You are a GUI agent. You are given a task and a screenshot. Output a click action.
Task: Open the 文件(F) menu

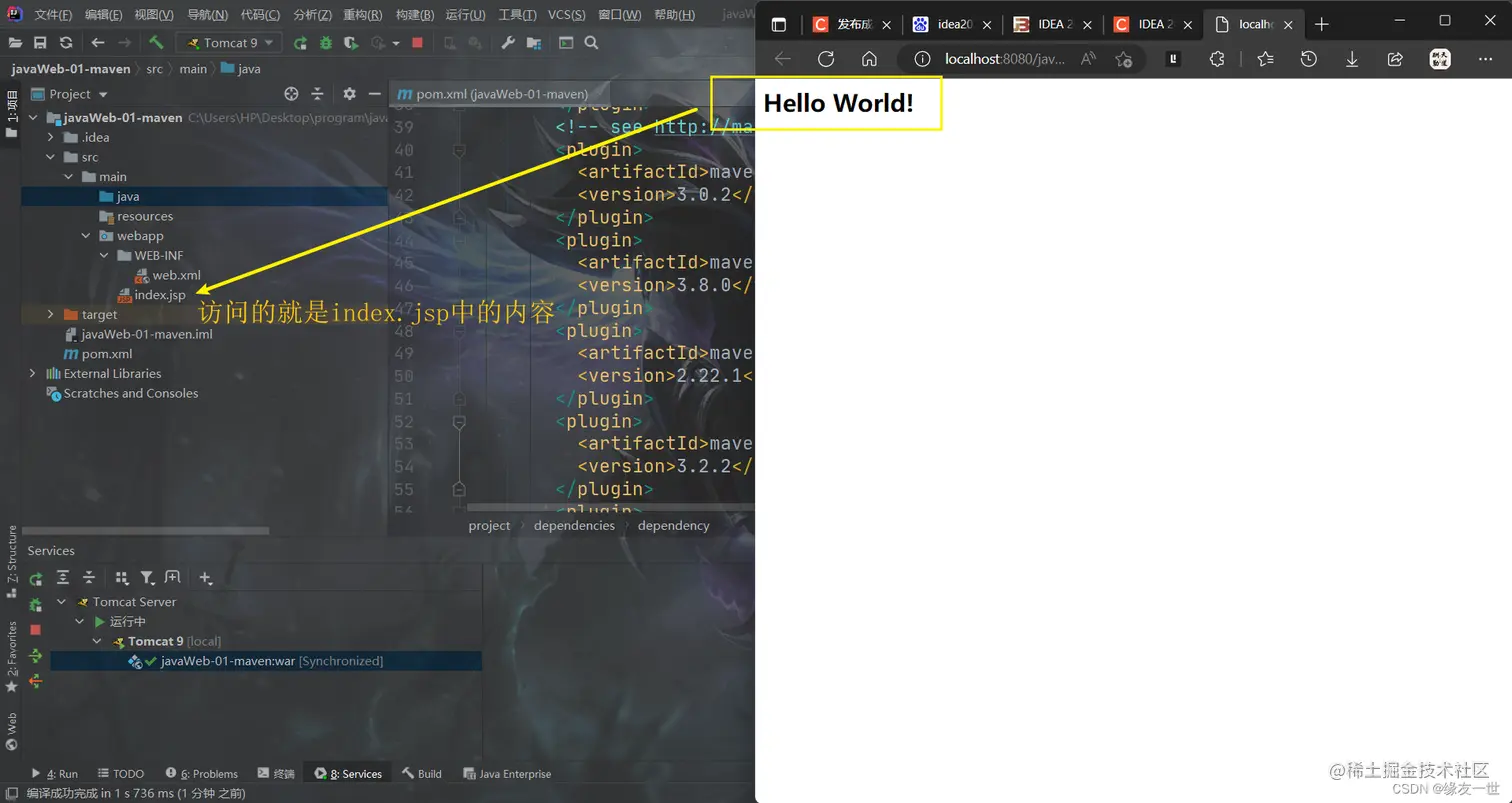(53, 15)
